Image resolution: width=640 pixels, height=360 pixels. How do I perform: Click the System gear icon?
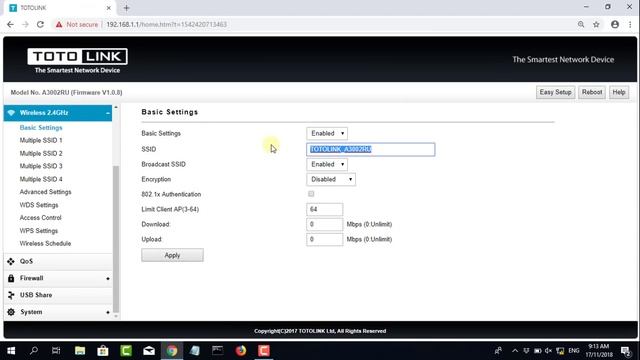(11, 312)
